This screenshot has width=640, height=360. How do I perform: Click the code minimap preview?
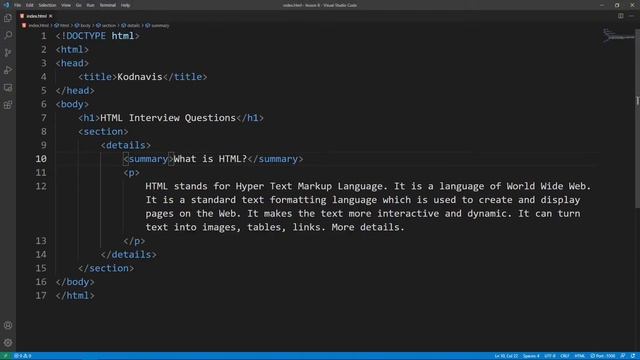point(618,36)
